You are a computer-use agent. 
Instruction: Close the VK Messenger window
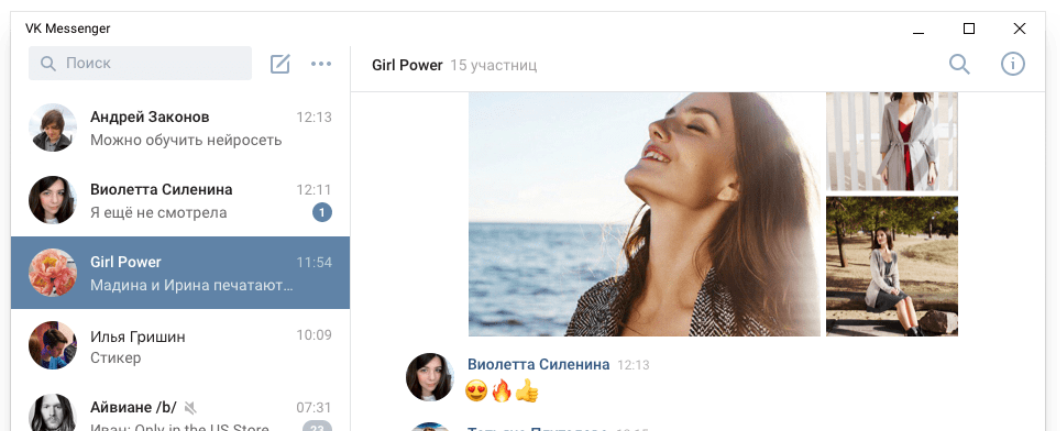(x=1019, y=28)
